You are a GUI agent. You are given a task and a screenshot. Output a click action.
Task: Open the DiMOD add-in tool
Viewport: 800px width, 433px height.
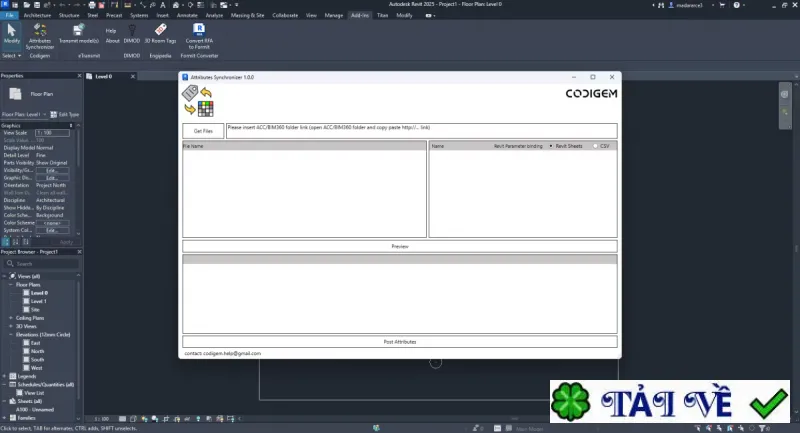[x=132, y=34]
